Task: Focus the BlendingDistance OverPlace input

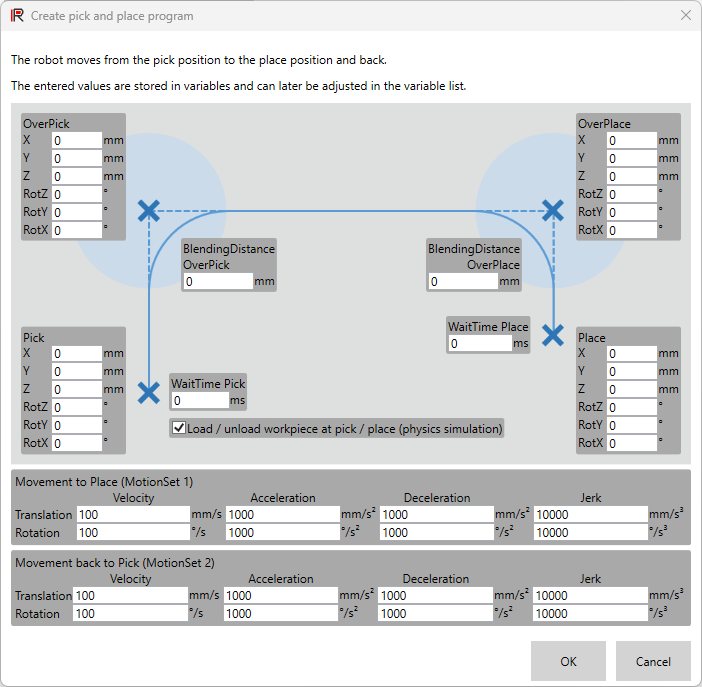Action: click(x=463, y=282)
